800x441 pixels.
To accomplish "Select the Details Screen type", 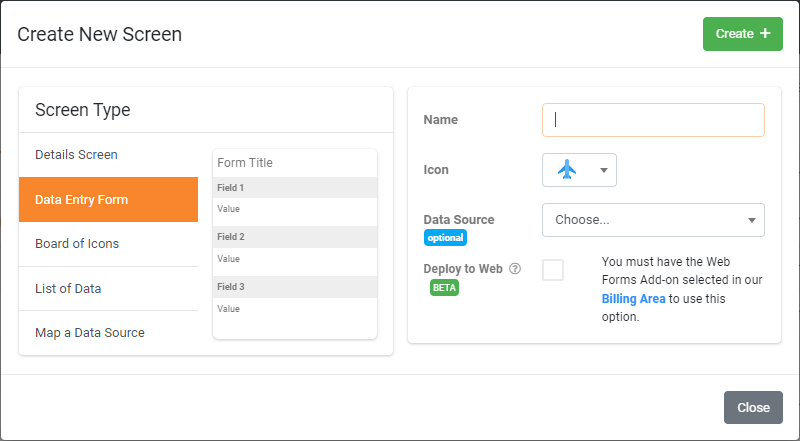I will click(x=108, y=155).
